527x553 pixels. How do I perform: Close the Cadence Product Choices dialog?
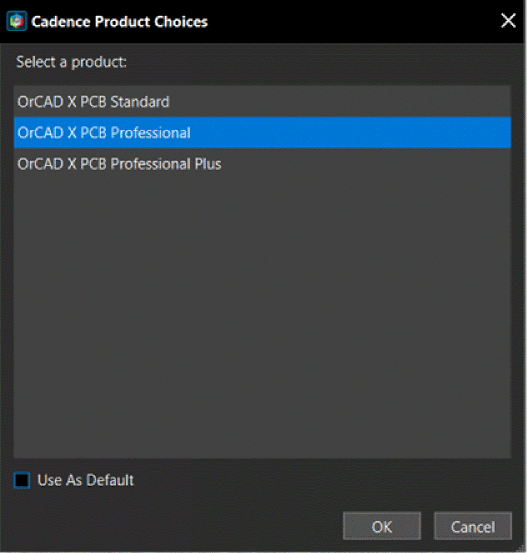(x=508, y=20)
